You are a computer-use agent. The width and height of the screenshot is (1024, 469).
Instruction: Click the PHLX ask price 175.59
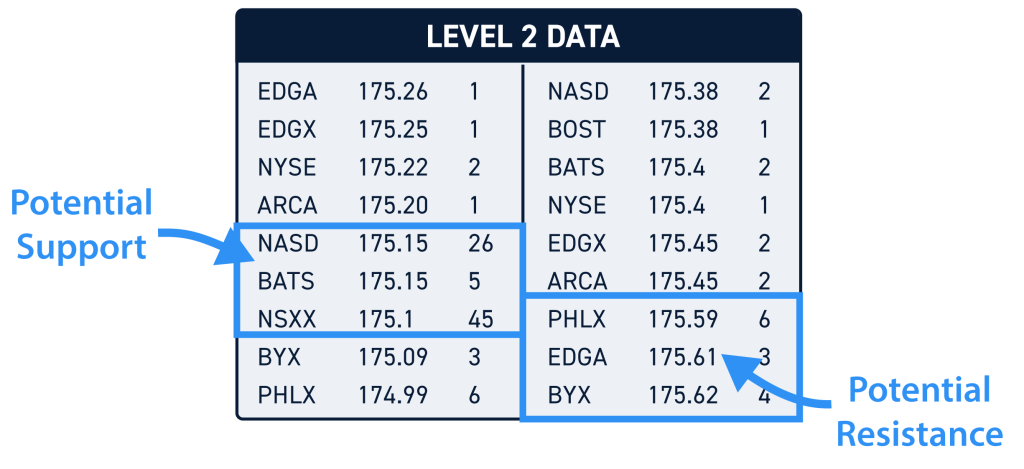(x=683, y=319)
